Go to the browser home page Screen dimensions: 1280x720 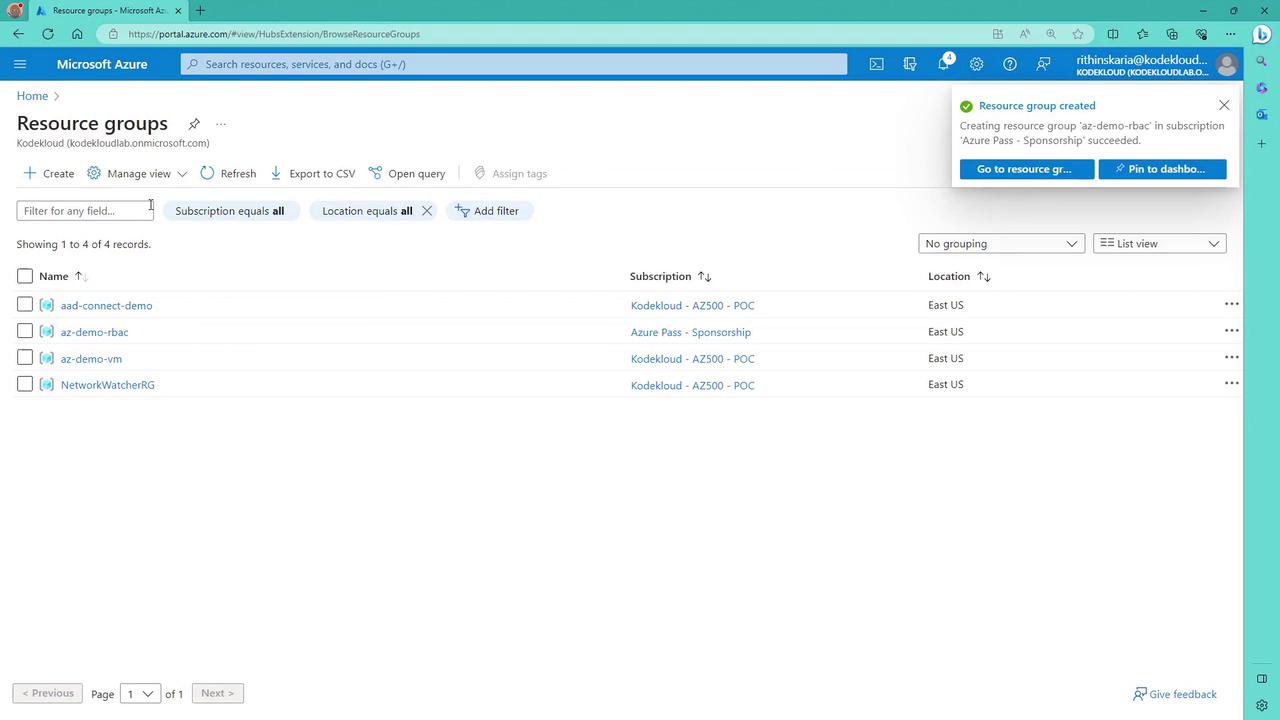pos(77,34)
